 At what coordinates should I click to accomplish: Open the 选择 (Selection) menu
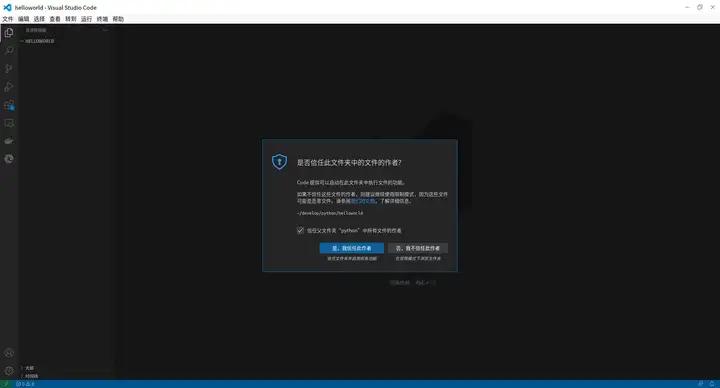(x=39, y=19)
